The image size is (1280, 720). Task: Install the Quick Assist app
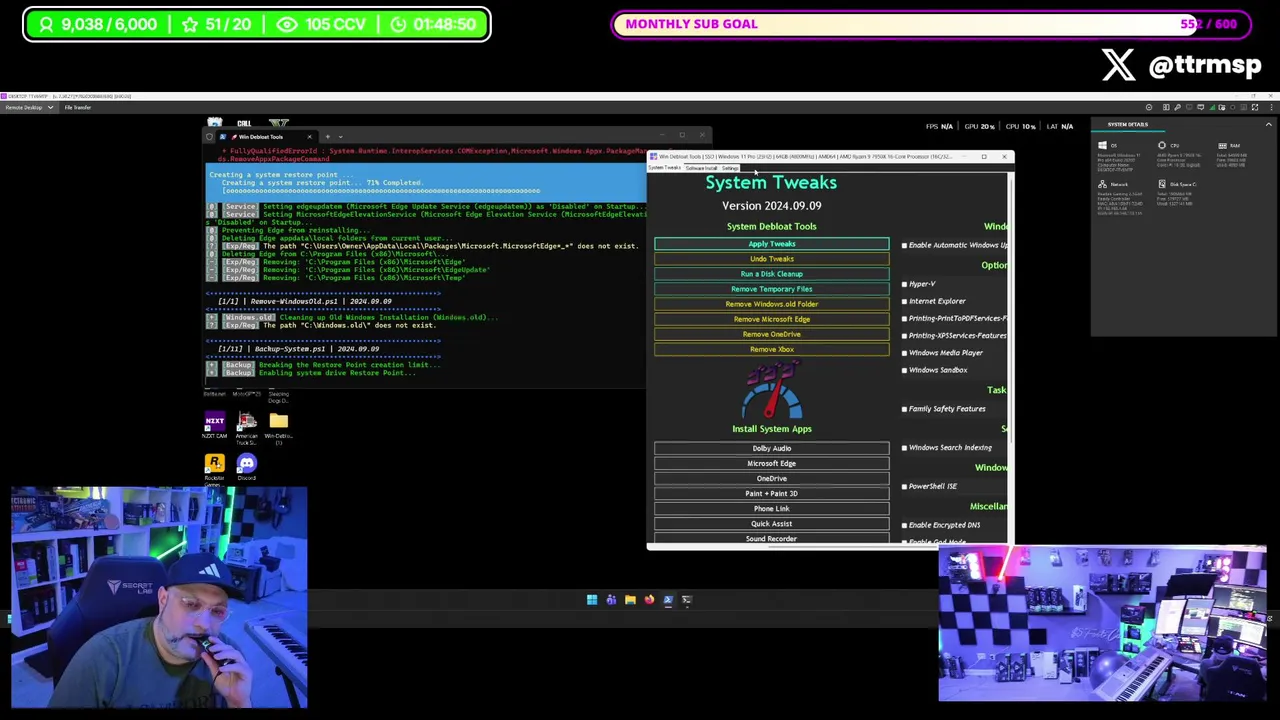tap(771, 523)
